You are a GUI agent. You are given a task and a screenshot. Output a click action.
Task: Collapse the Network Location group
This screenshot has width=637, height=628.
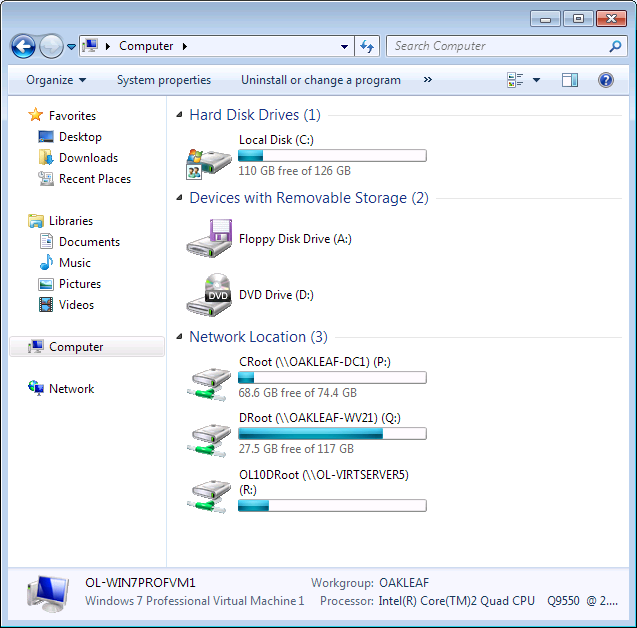coord(179,337)
